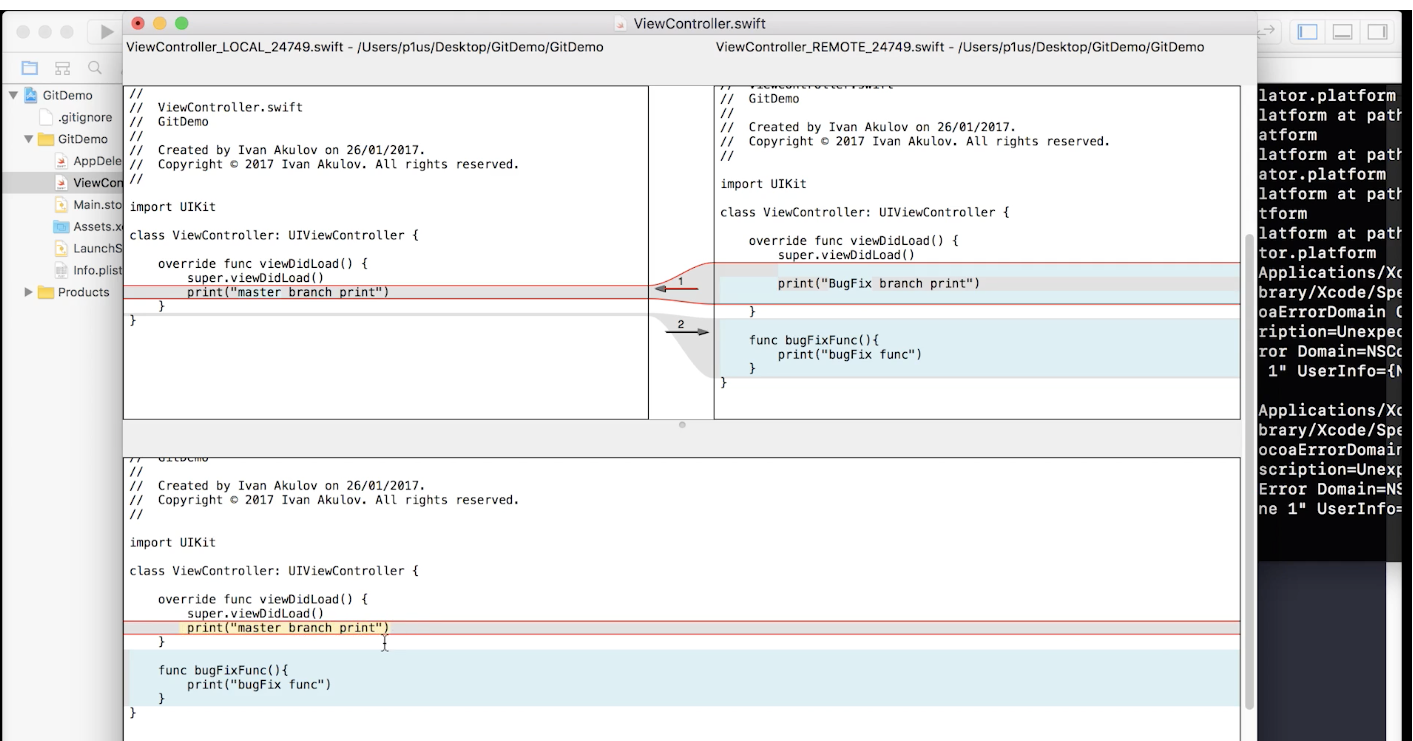Click the version editor arrows icon in Xcode

pos(1268,32)
